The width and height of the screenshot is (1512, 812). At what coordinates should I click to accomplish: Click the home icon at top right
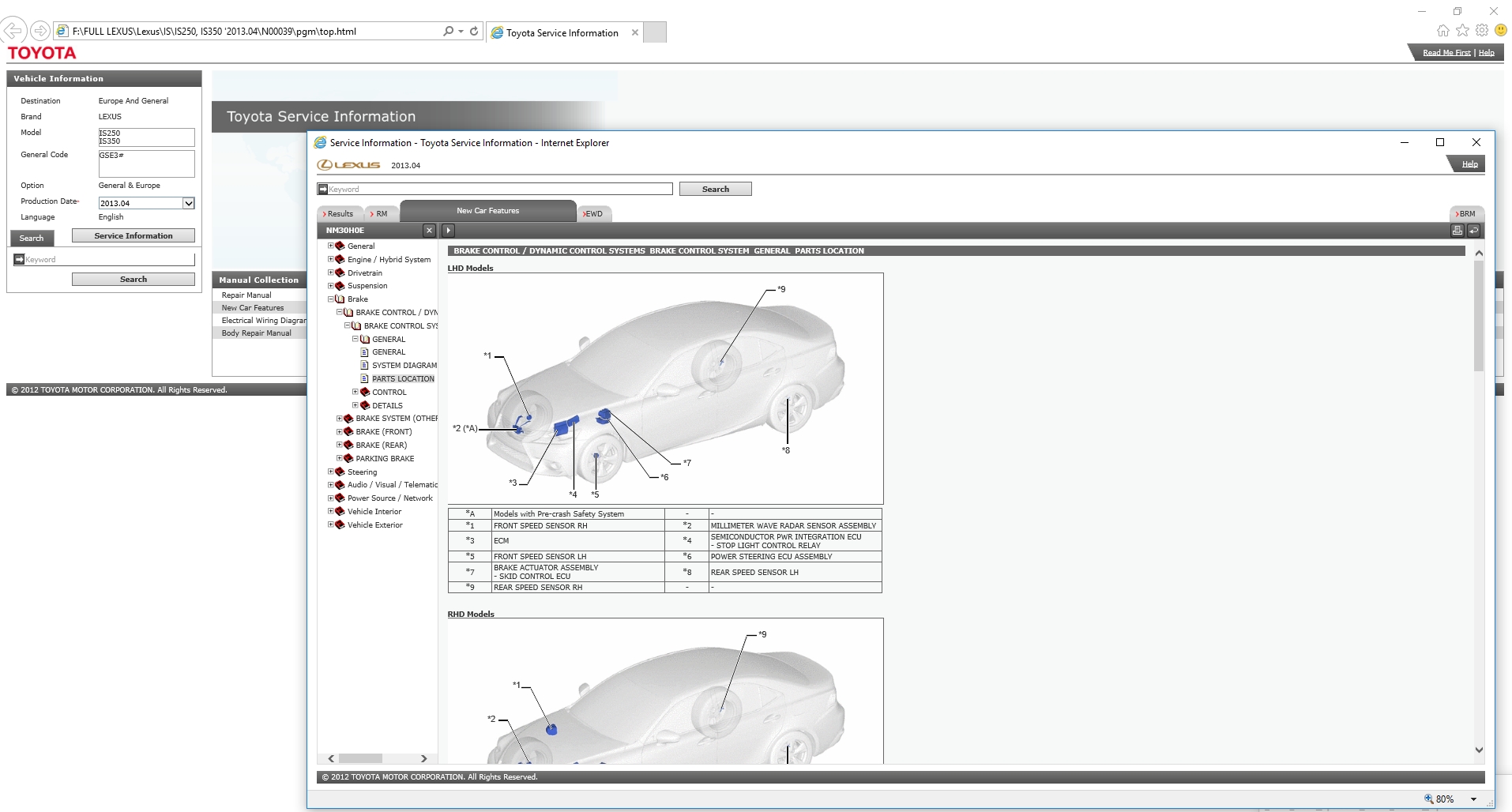(x=1442, y=29)
